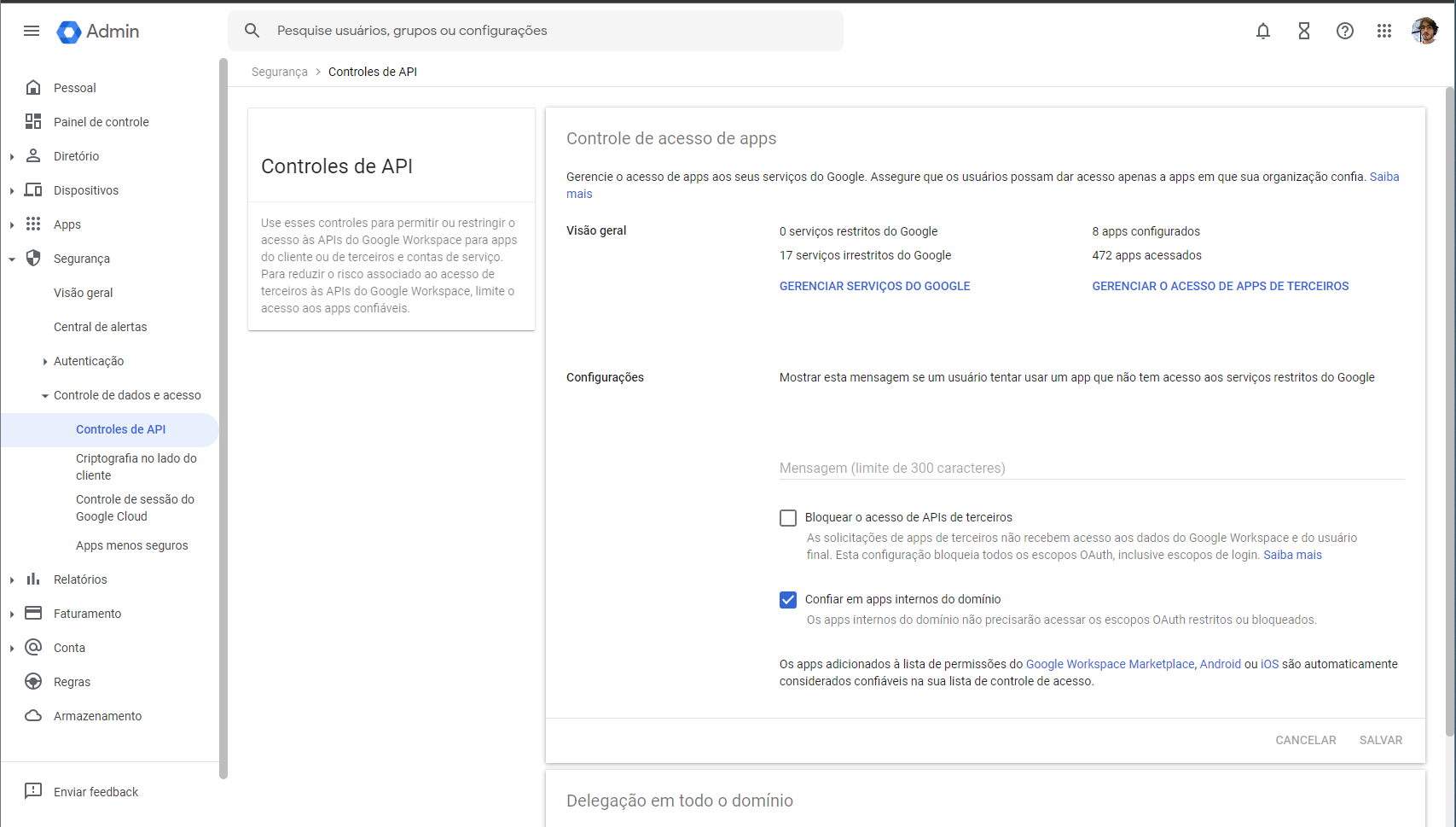The image size is (1456, 827).
Task: Collapse Controle de dados e acesso arrow
Action: coord(45,396)
